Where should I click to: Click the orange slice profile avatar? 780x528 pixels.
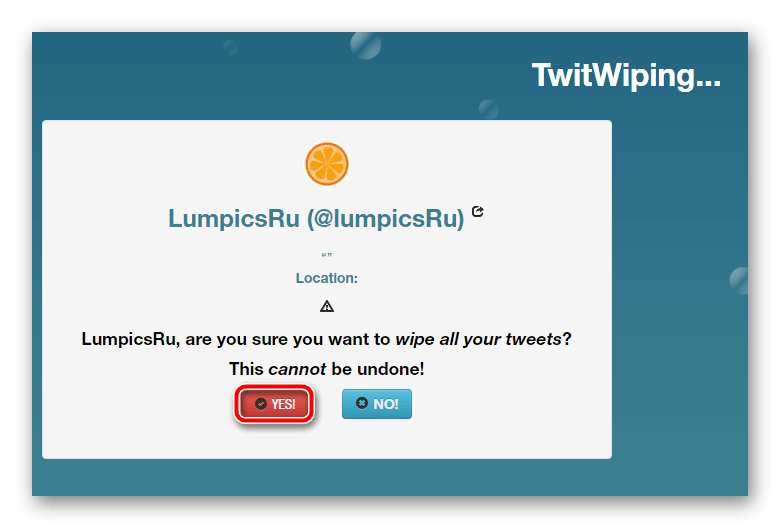[327, 164]
